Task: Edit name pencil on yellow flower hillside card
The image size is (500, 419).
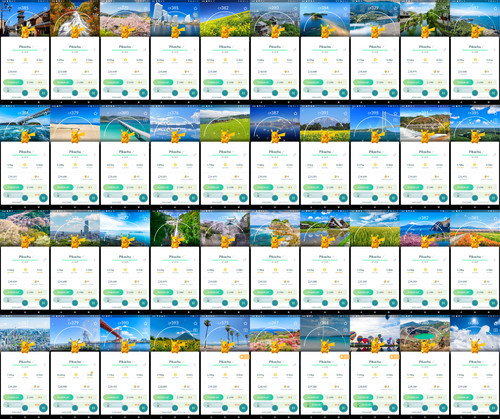Action: 233,47
